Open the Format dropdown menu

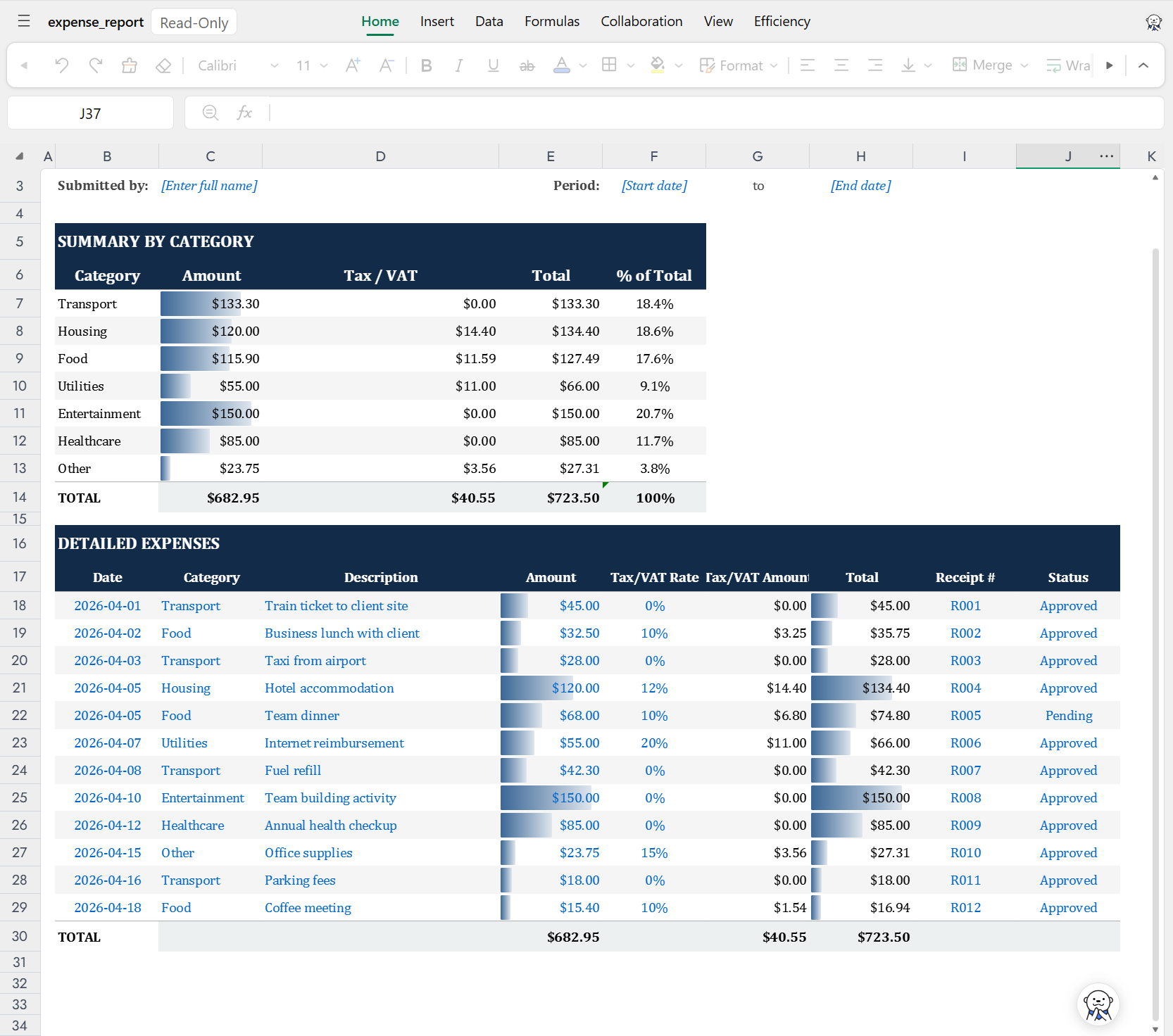pyautogui.click(x=739, y=65)
